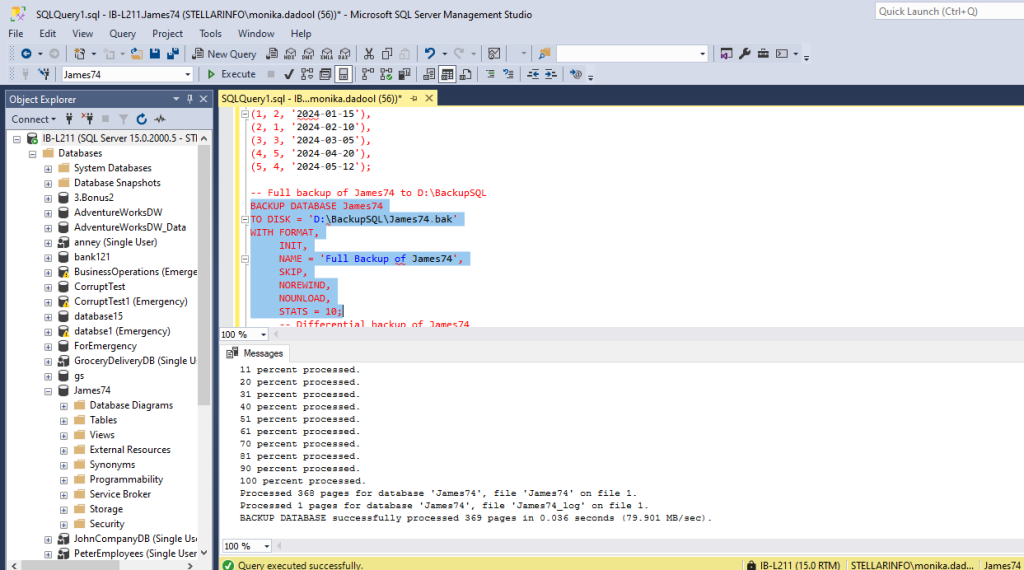Open the editor 100 % zoom dropdown
Screen dimensions: 1024x570
point(263,334)
